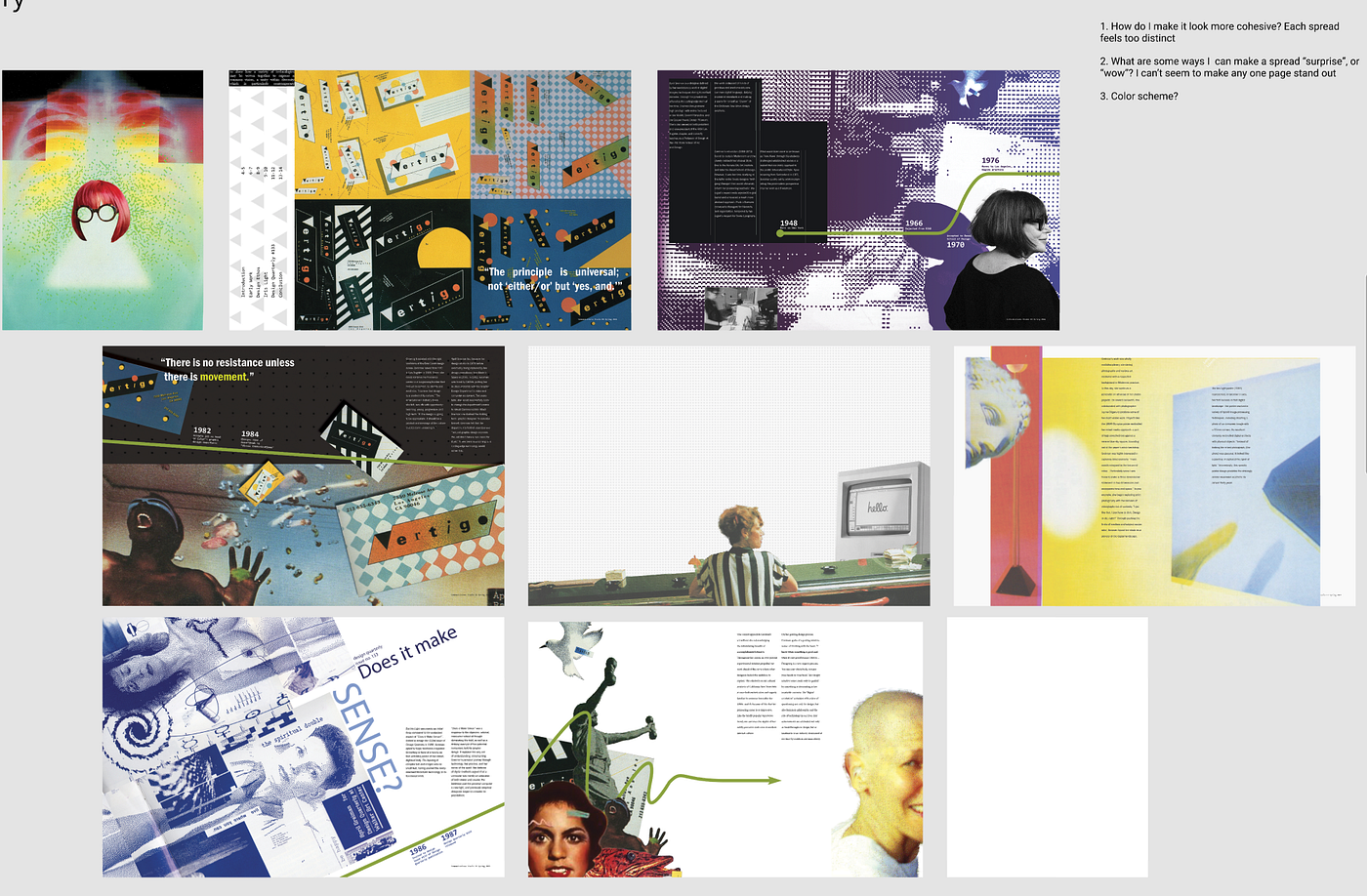
Task: Click the question about cohesive spreads
Action: [1220, 32]
